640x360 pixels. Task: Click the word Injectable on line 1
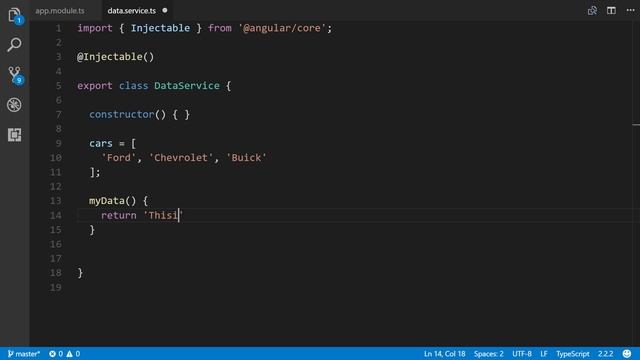coord(160,28)
